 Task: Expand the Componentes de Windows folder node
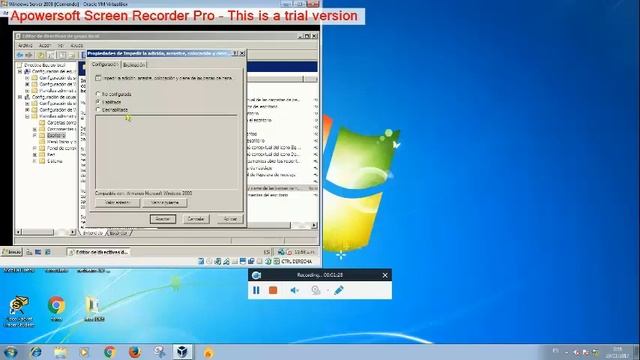(x=35, y=129)
